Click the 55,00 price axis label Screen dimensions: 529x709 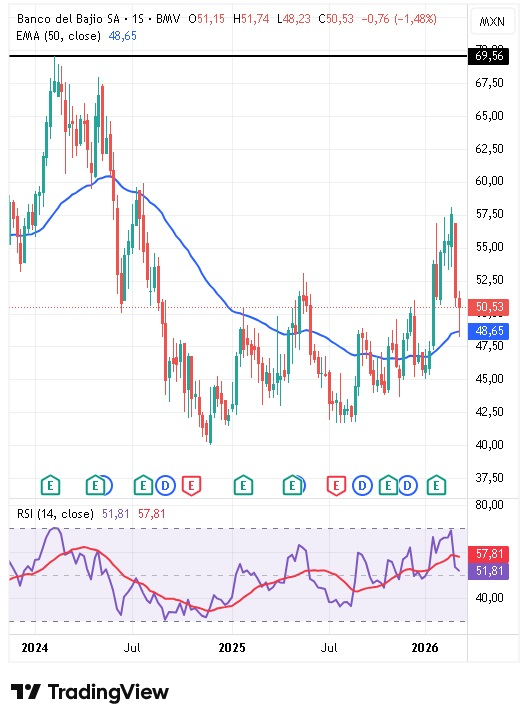tap(489, 246)
